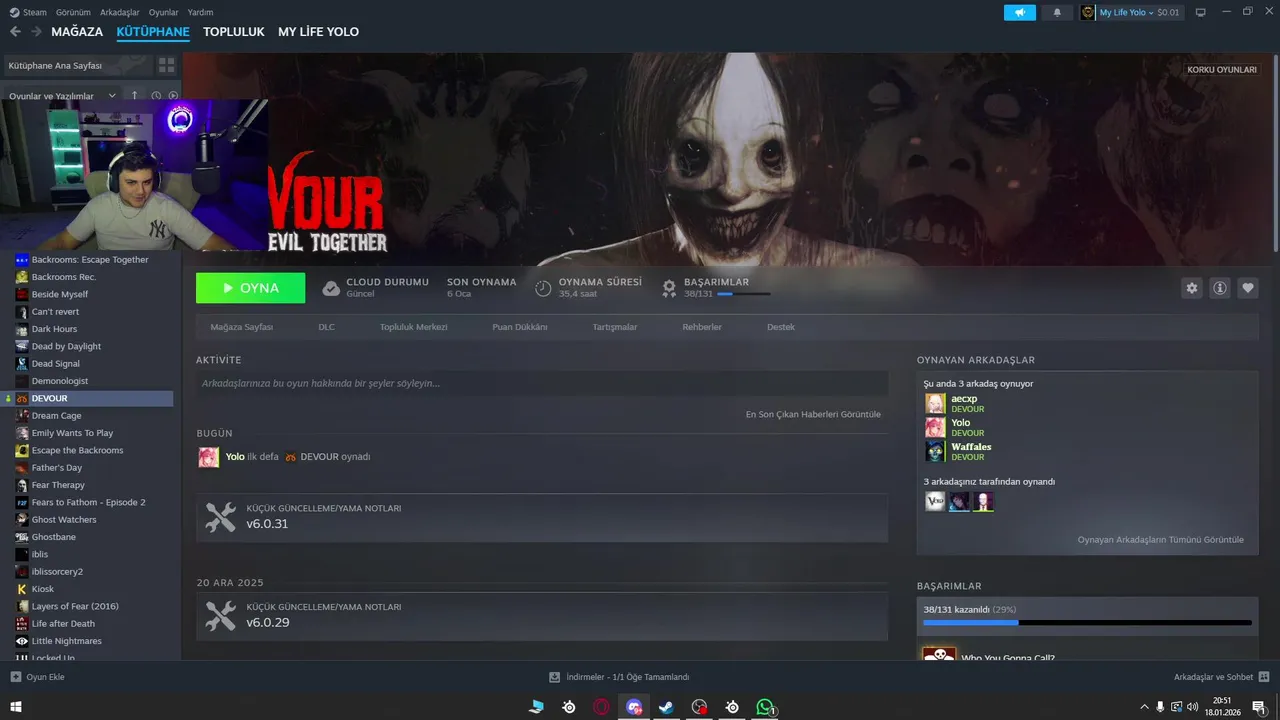Open Rehberler link
1280x720 pixels.
(x=702, y=327)
